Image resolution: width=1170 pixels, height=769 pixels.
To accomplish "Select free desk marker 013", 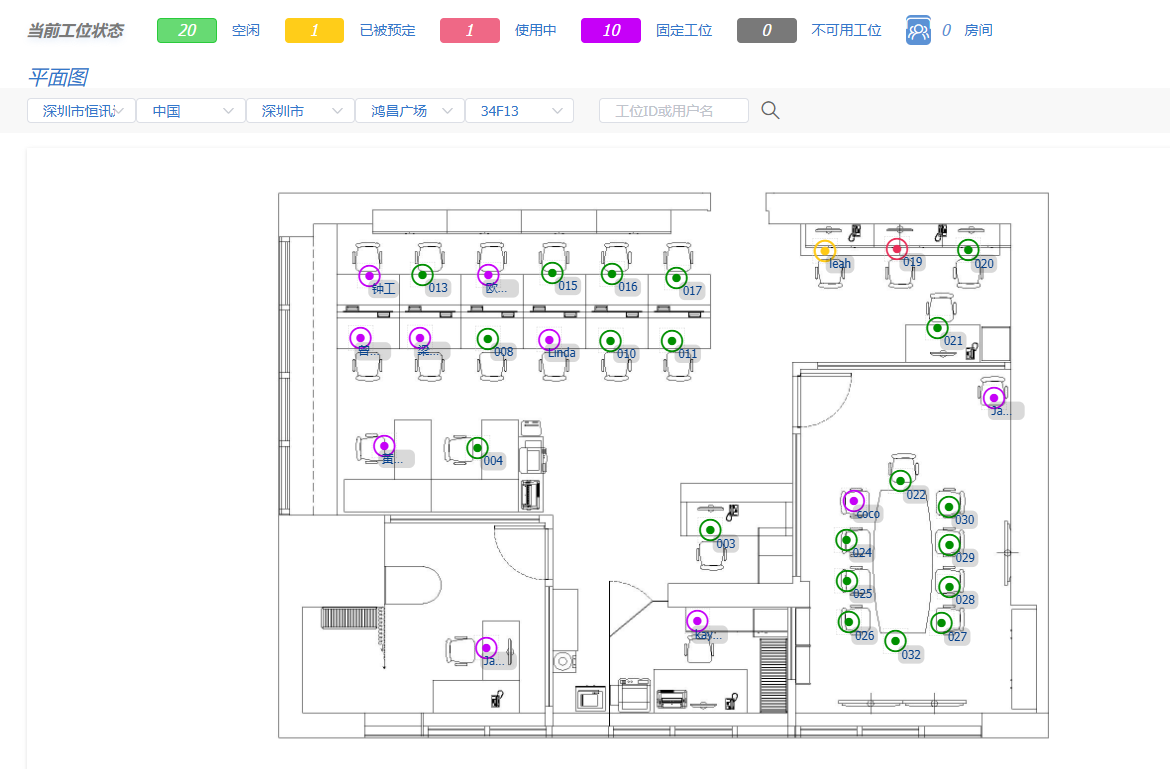I will click(422, 274).
